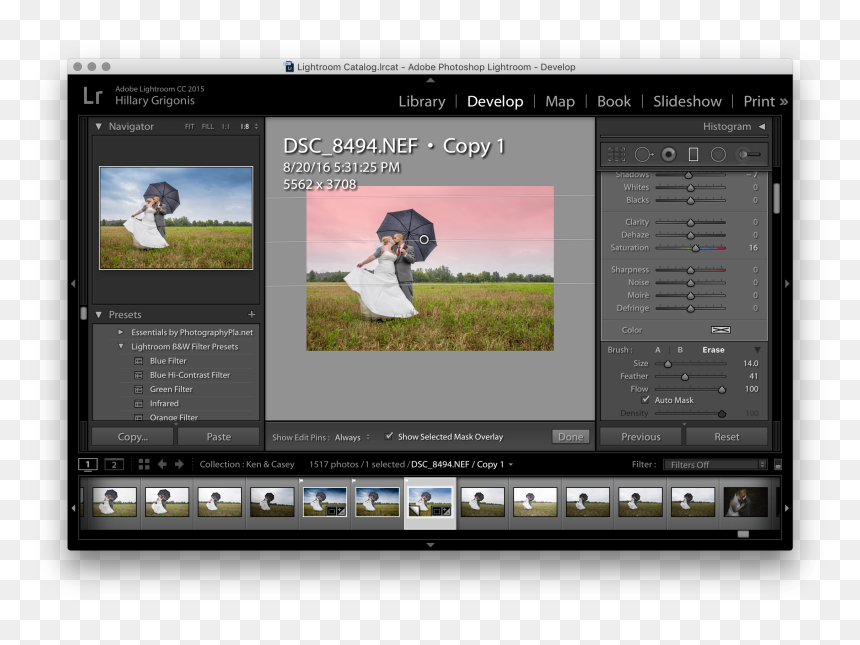Select the Erase brush mode
The height and width of the screenshot is (645, 860).
click(x=713, y=350)
